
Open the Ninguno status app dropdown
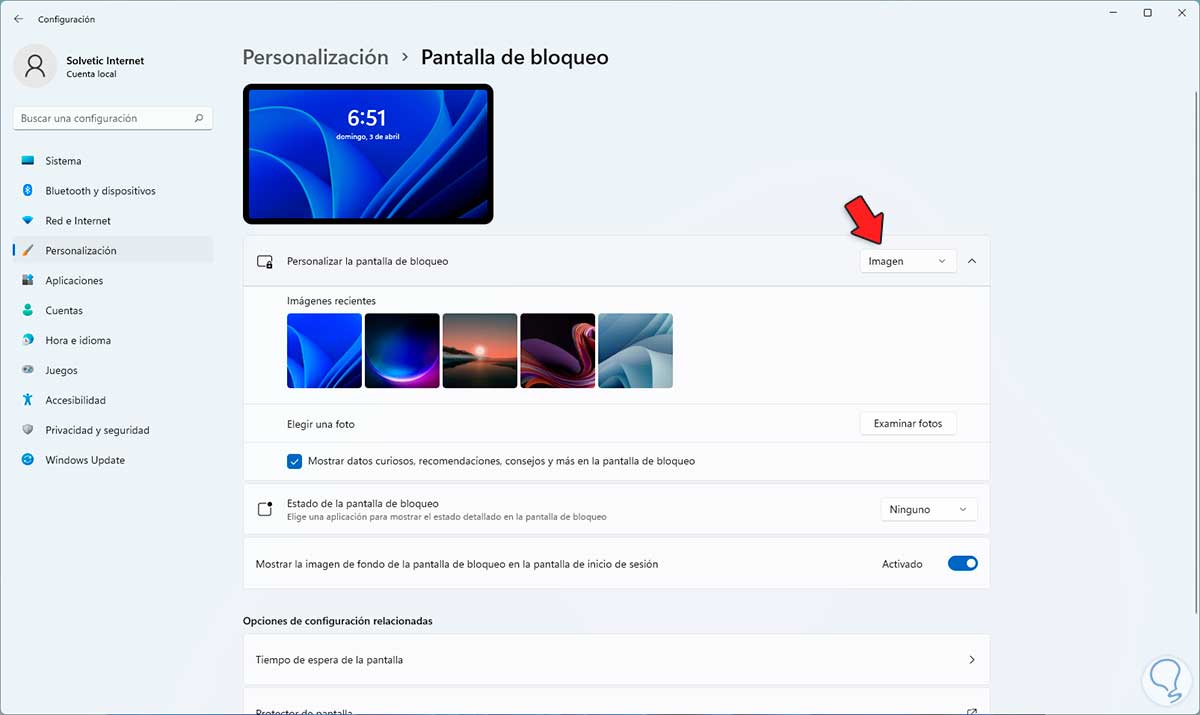(929, 509)
